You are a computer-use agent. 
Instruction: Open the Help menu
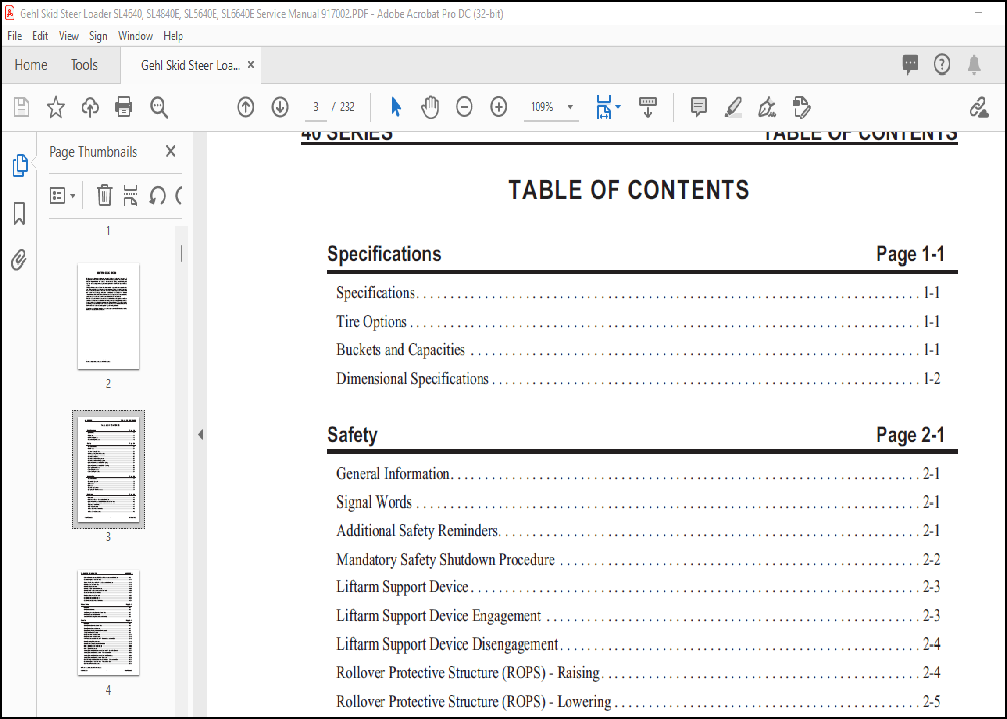click(173, 36)
